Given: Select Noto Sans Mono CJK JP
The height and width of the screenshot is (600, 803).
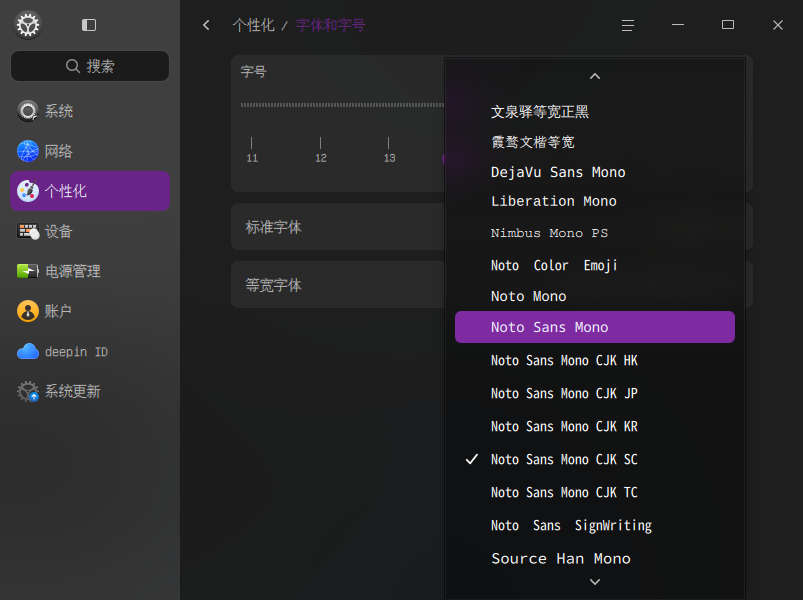Looking at the screenshot, I should (x=595, y=393).
